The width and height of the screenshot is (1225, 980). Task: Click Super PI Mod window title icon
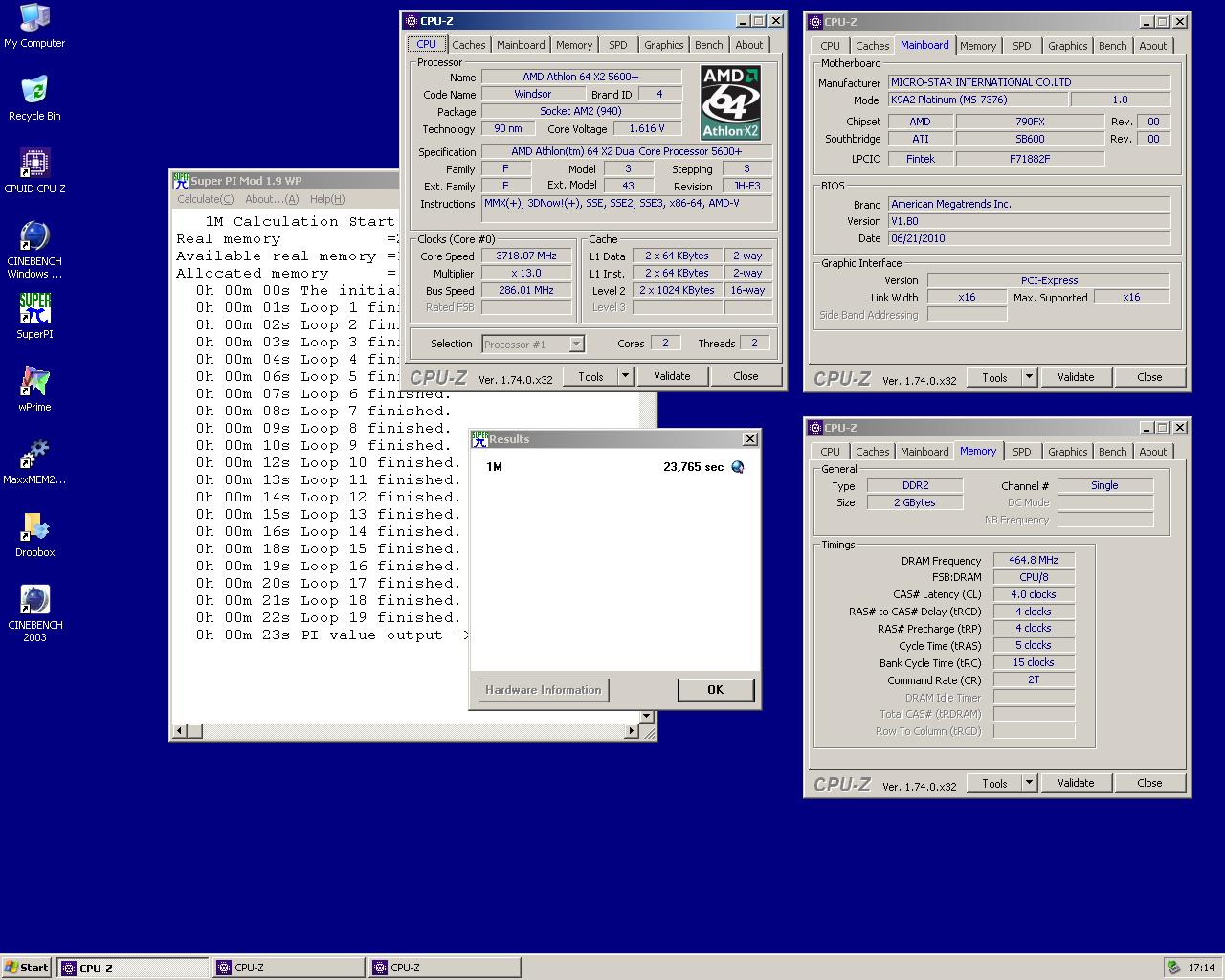[181, 180]
